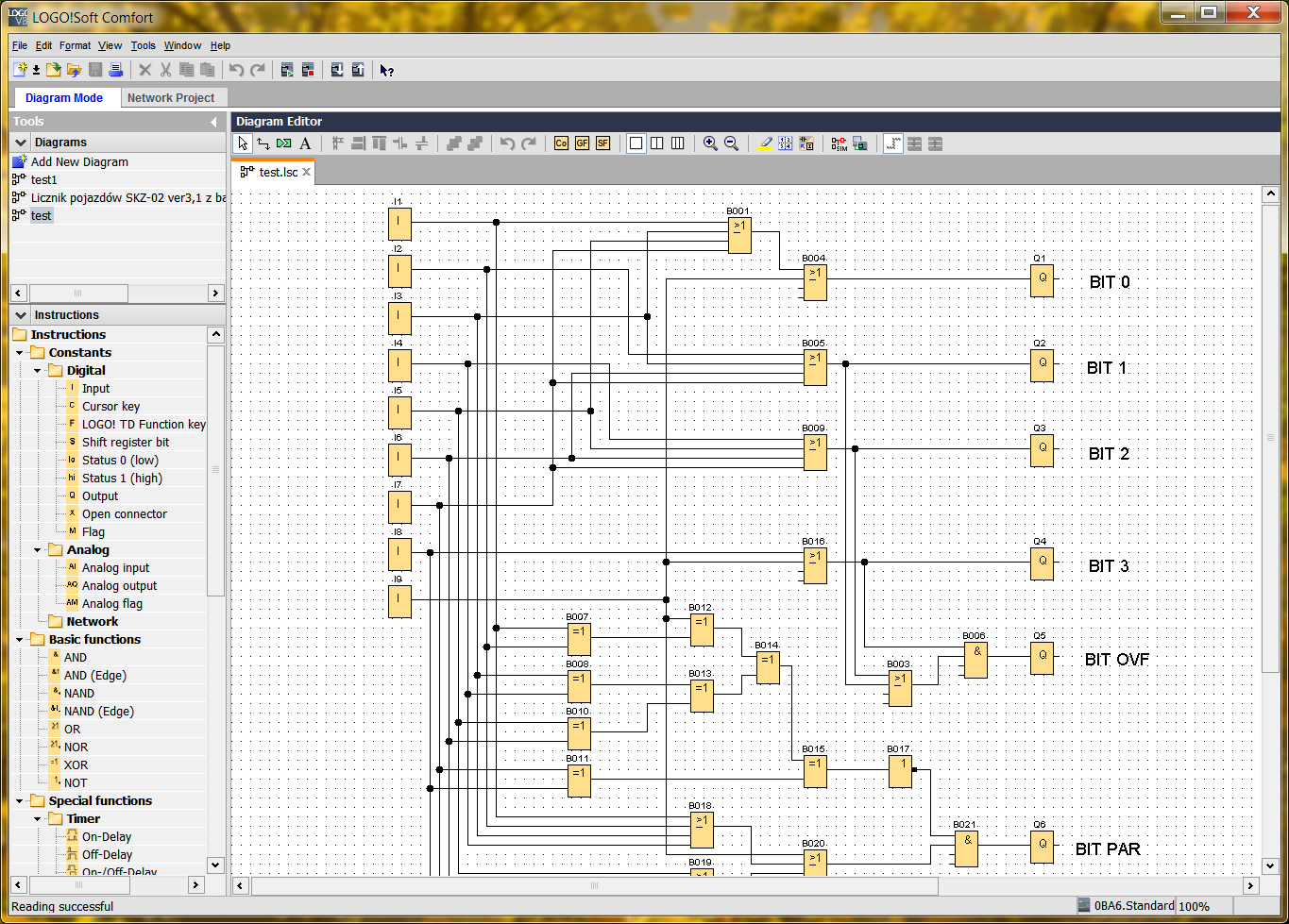Show special functions via SF icon
The width and height of the screenshot is (1289, 924).
pyautogui.click(x=602, y=143)
